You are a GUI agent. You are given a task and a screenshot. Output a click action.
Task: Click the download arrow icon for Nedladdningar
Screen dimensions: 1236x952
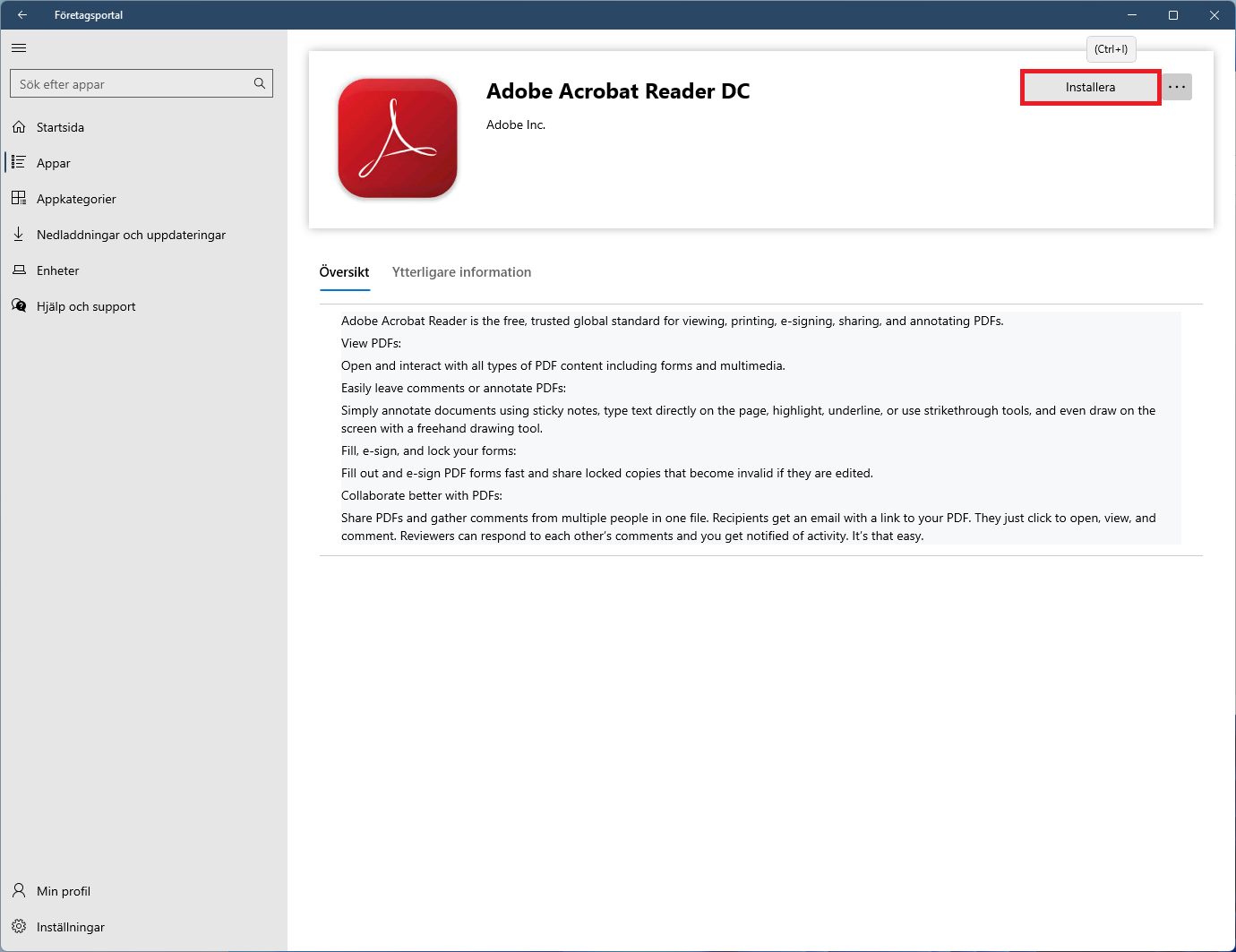[x=19, y=235]
